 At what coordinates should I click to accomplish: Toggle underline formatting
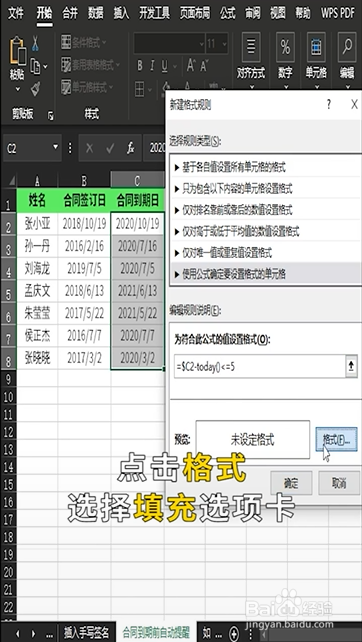[x=165, y=66]
